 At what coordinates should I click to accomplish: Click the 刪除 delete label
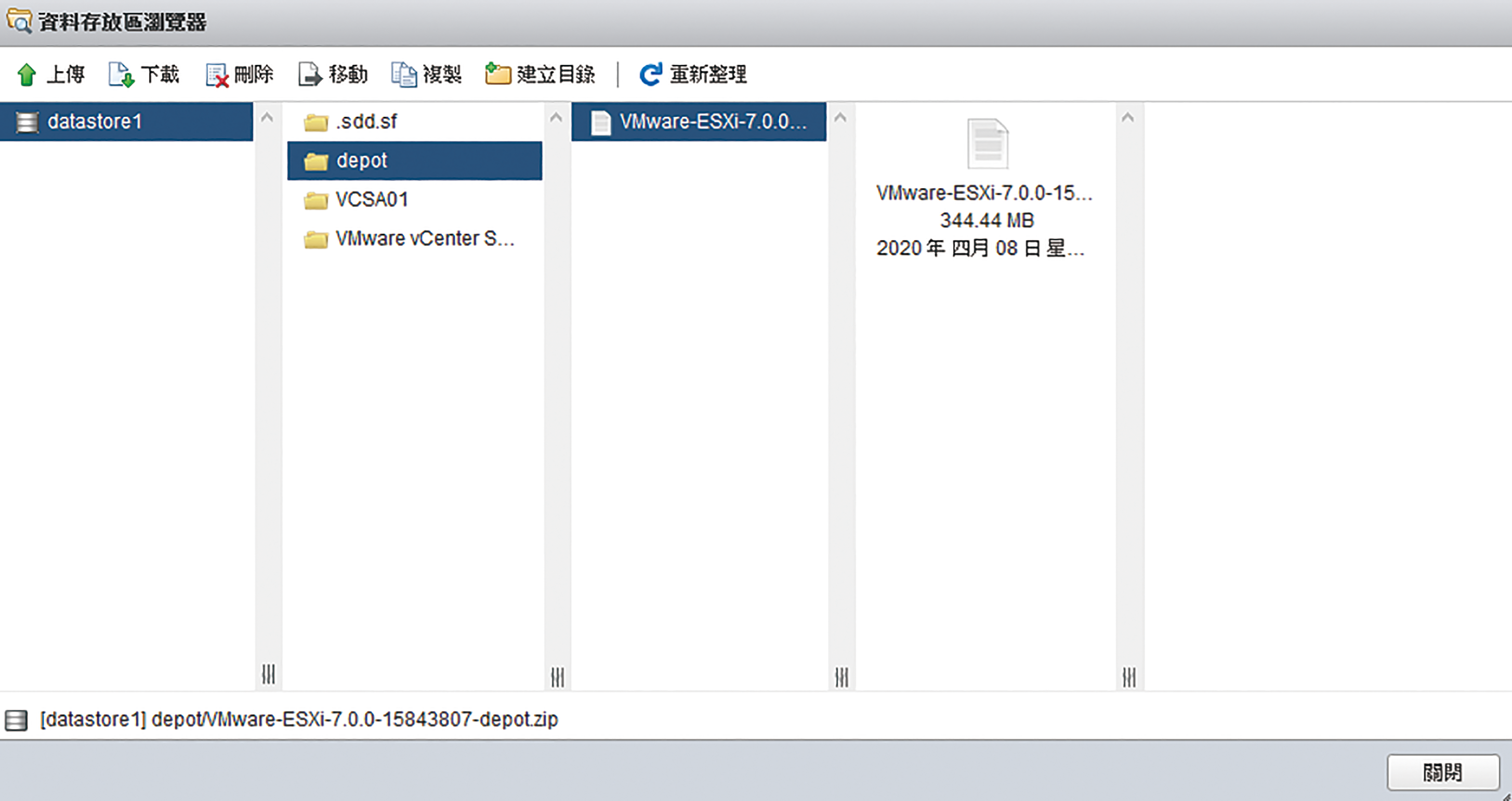click(x=254, y=74)
